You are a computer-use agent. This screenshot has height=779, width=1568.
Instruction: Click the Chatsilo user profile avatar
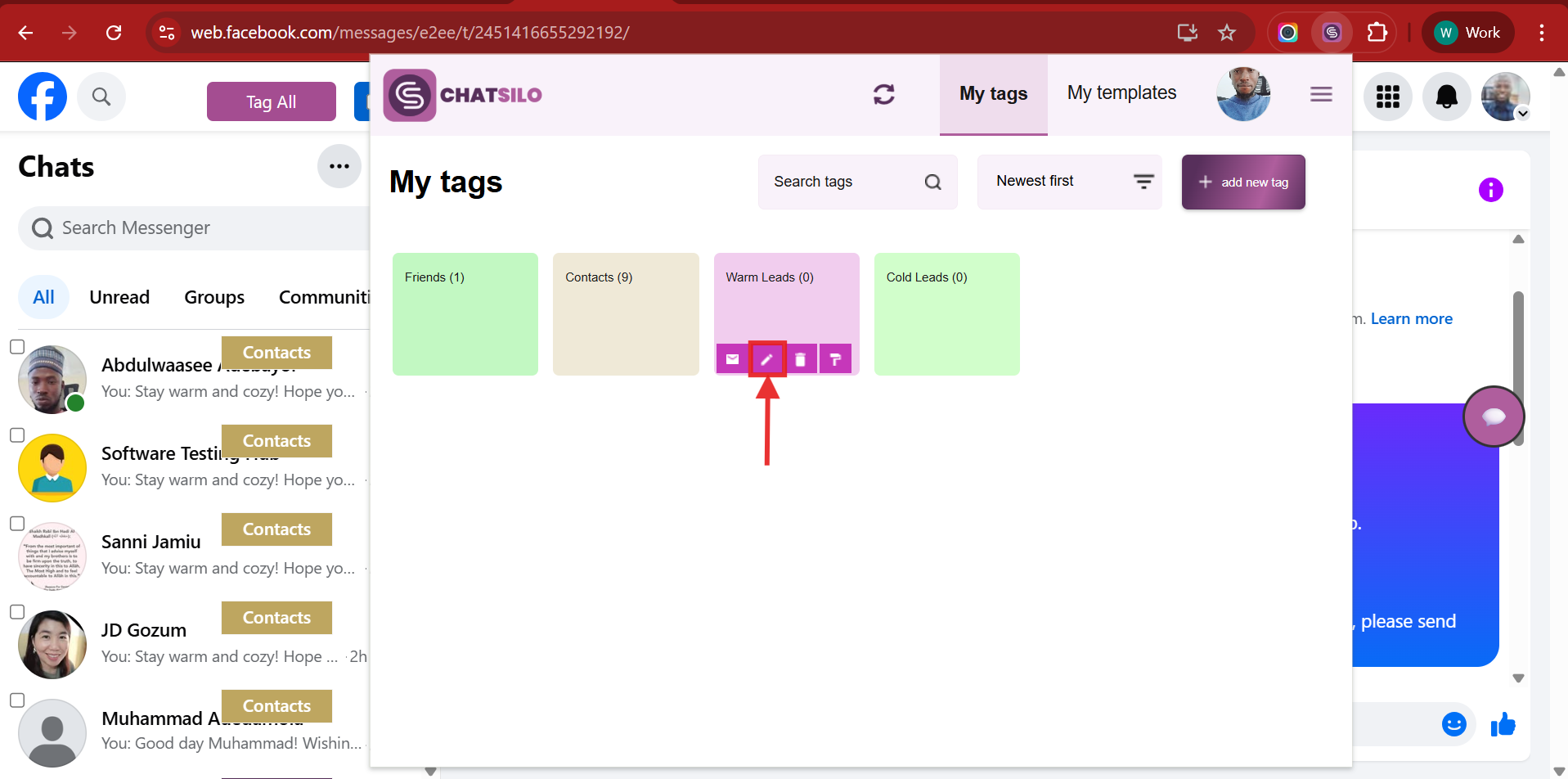pos(1243,94)
